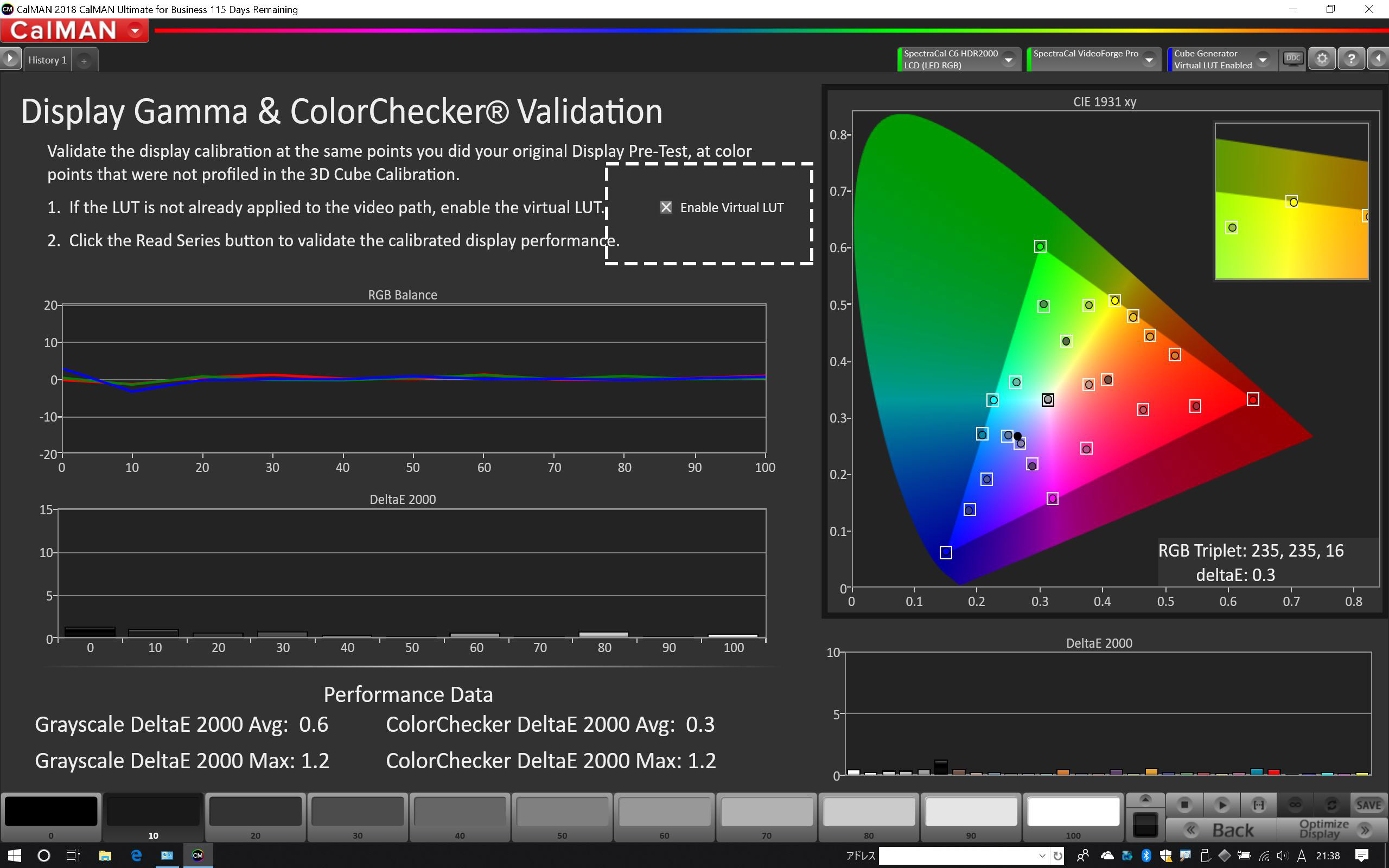Open the DDC display control icon
1389x868 pixels.
(x=1293, y=59)
